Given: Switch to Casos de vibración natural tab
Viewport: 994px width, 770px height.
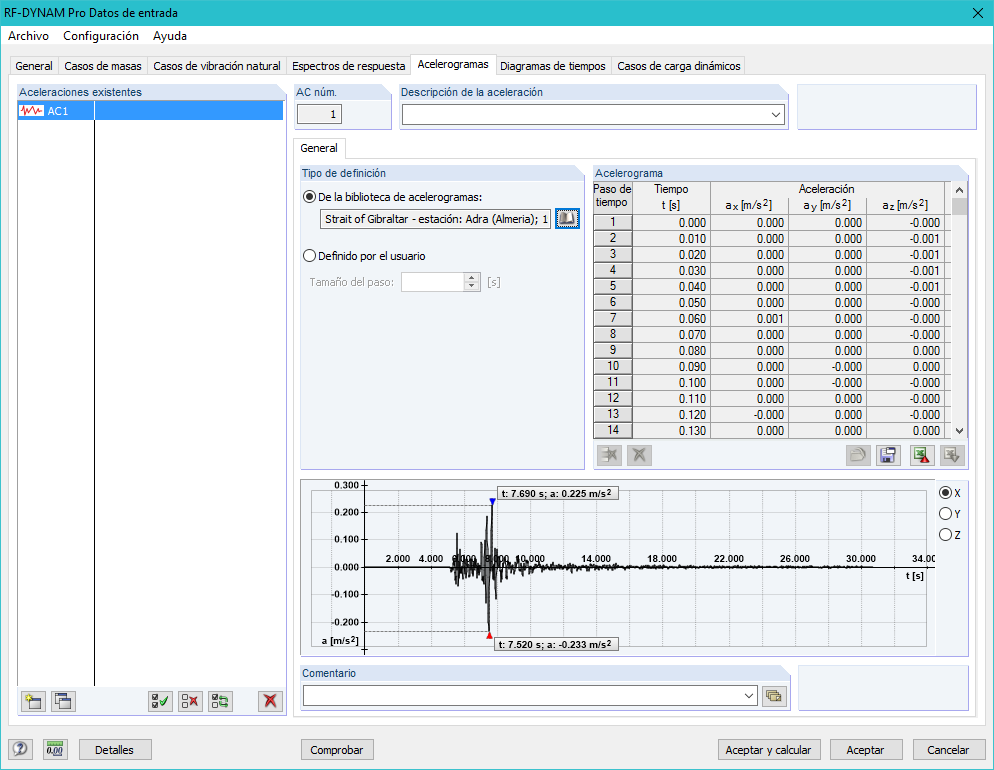Looking at the screenshot, I should coord(217,66).
